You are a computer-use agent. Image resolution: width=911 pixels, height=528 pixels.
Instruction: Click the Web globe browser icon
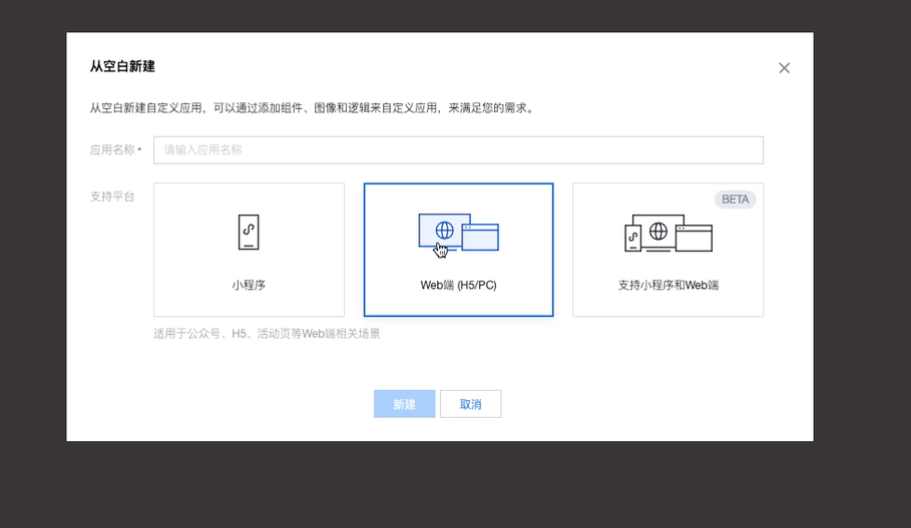tap(458, 232)
